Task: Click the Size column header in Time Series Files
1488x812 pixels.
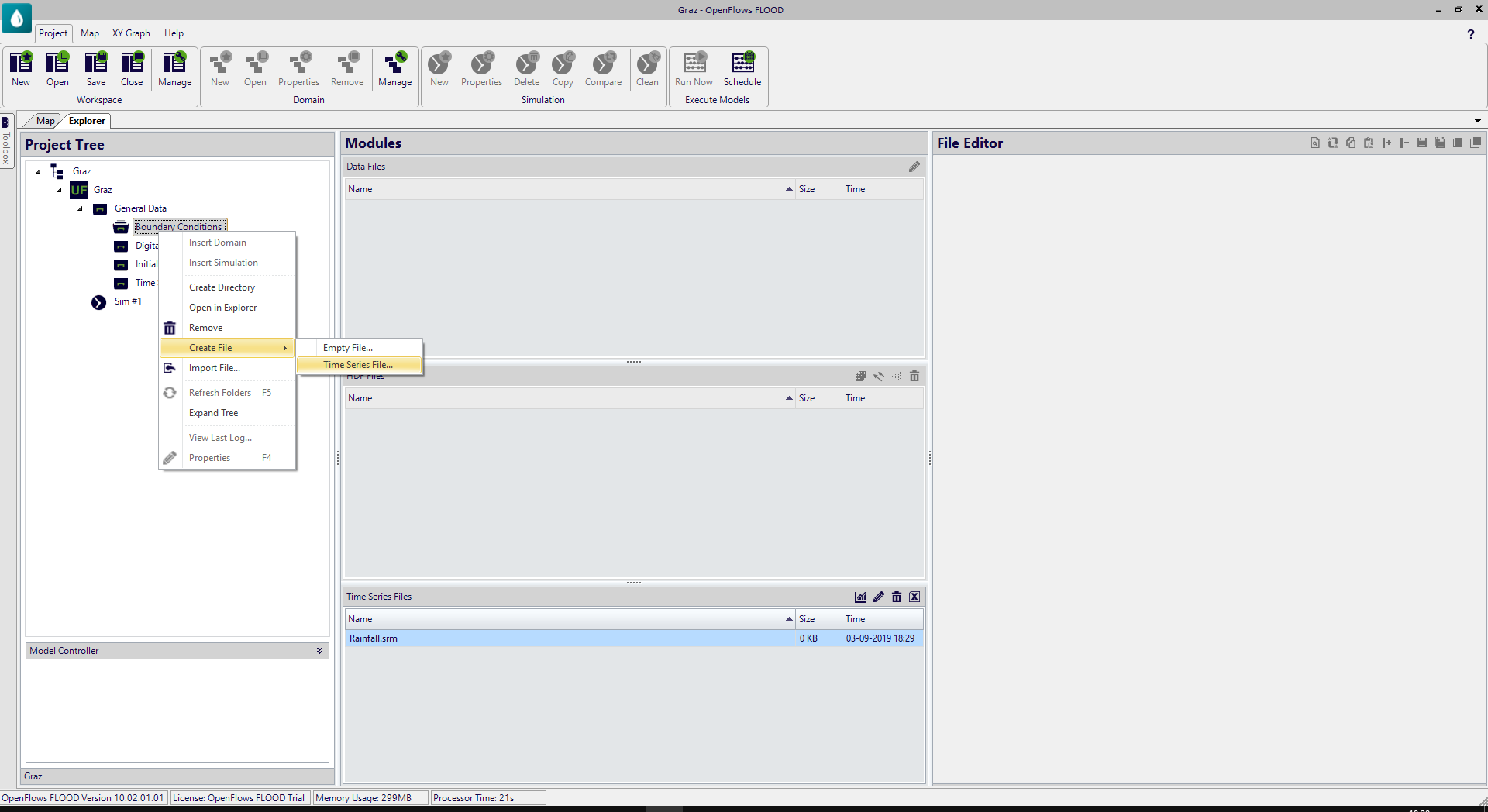Action: 818,619
